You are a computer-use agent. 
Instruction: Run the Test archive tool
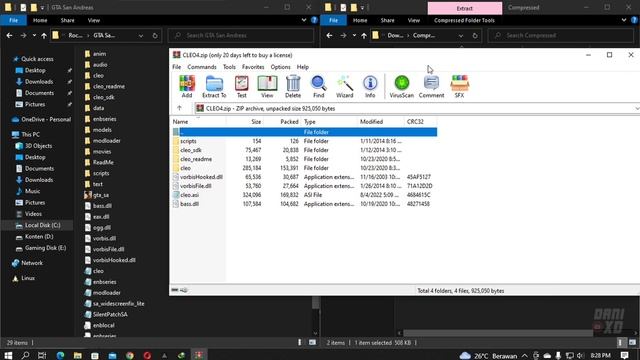[242, 87]
